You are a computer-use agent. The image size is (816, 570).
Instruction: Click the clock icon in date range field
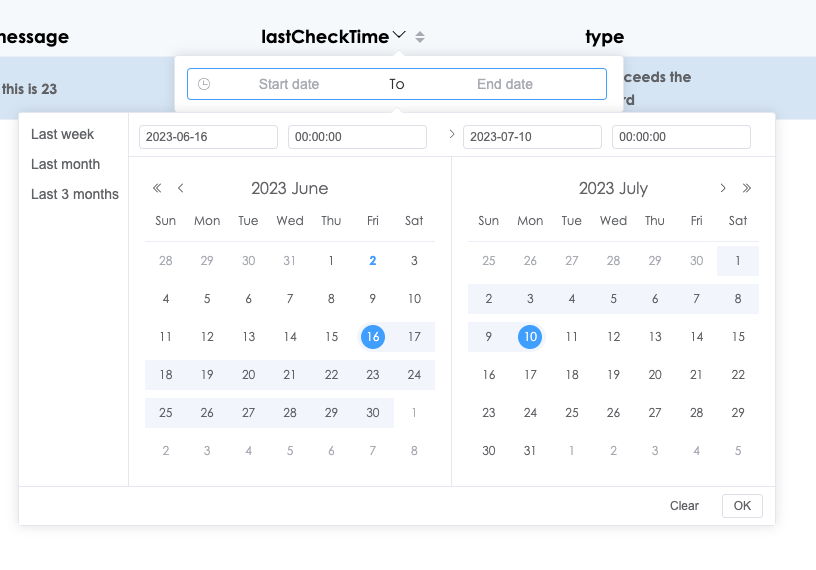(x=204, y=84)
